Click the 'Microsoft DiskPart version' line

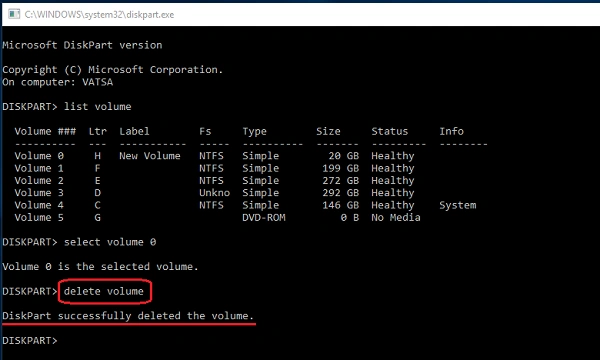[x=82, y=45]
